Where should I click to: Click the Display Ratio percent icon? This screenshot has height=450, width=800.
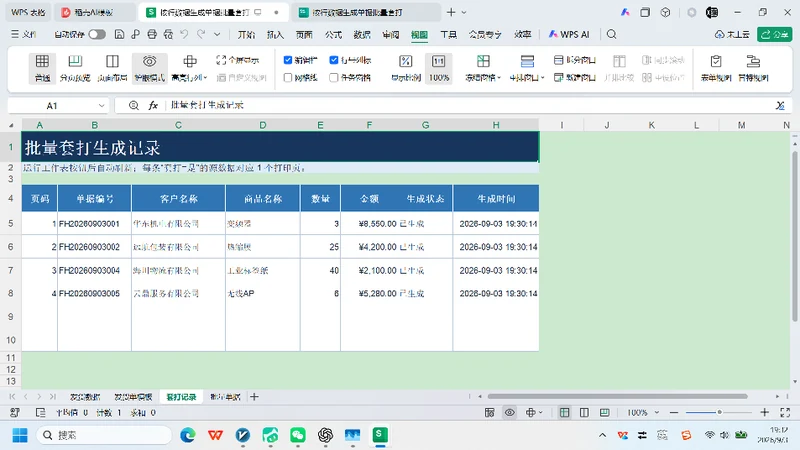(x=406, y=61)
